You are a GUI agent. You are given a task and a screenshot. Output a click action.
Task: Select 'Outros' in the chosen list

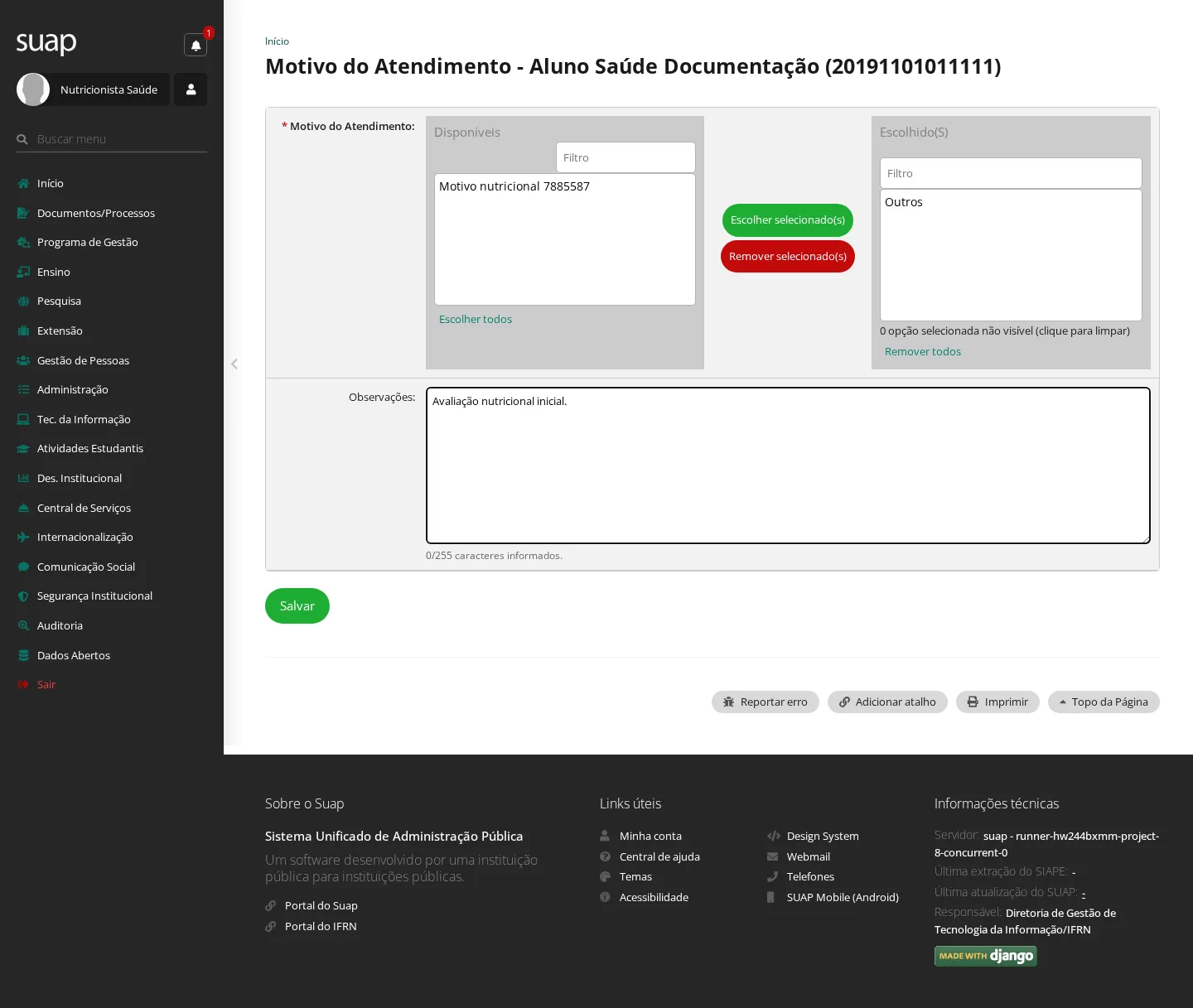click(904, 202)
